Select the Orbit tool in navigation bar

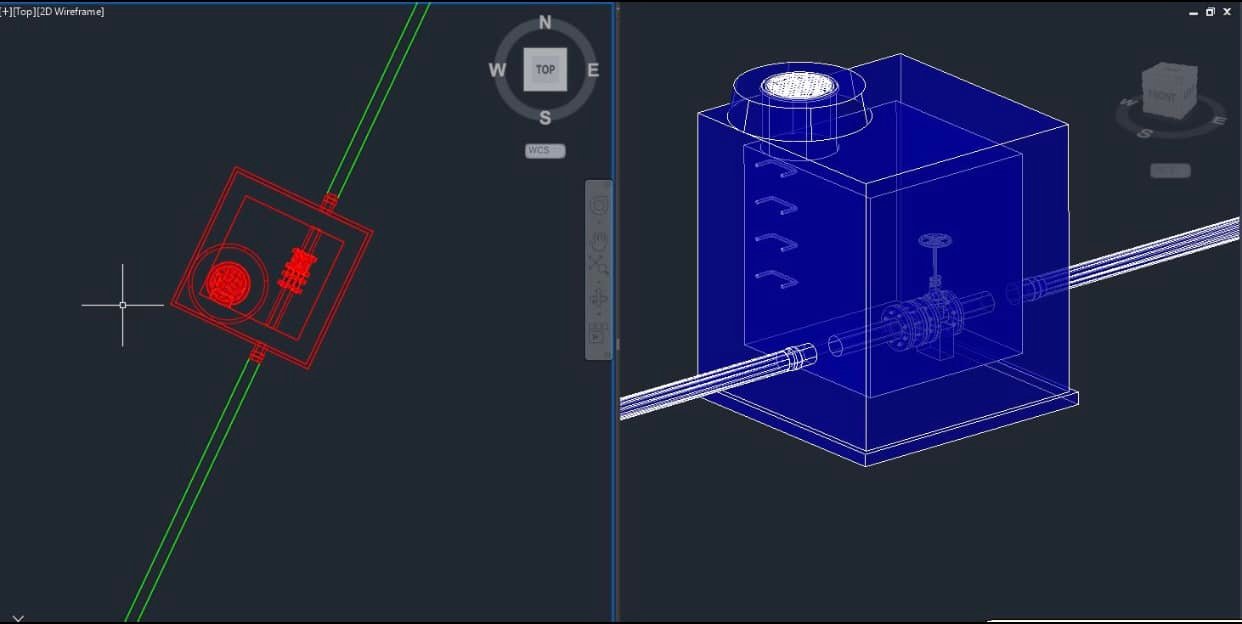(x=599, y=297)
